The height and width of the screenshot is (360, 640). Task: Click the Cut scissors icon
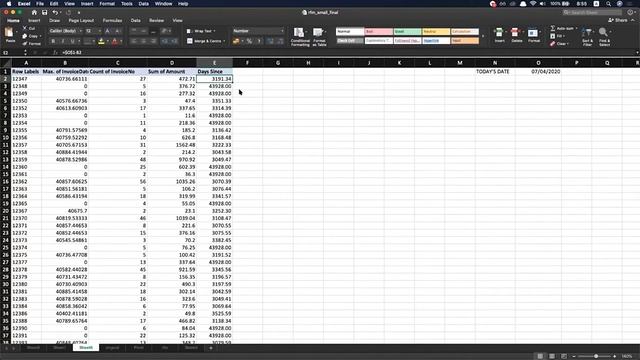(24, 28)
